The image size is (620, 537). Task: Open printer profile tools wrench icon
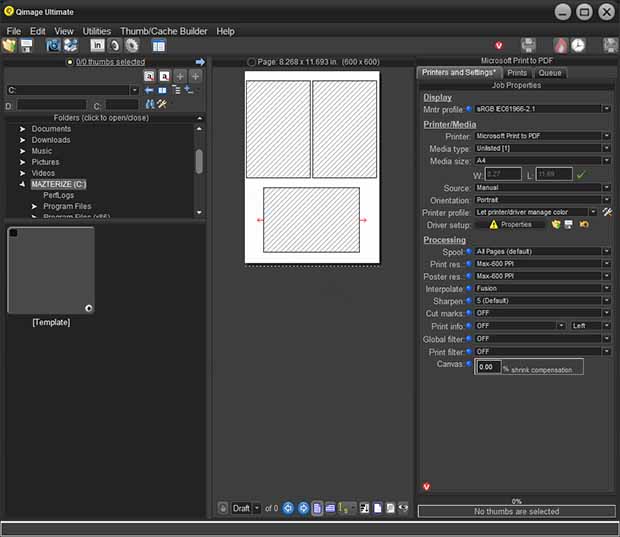pyautogui.click(x=607, y=212)
